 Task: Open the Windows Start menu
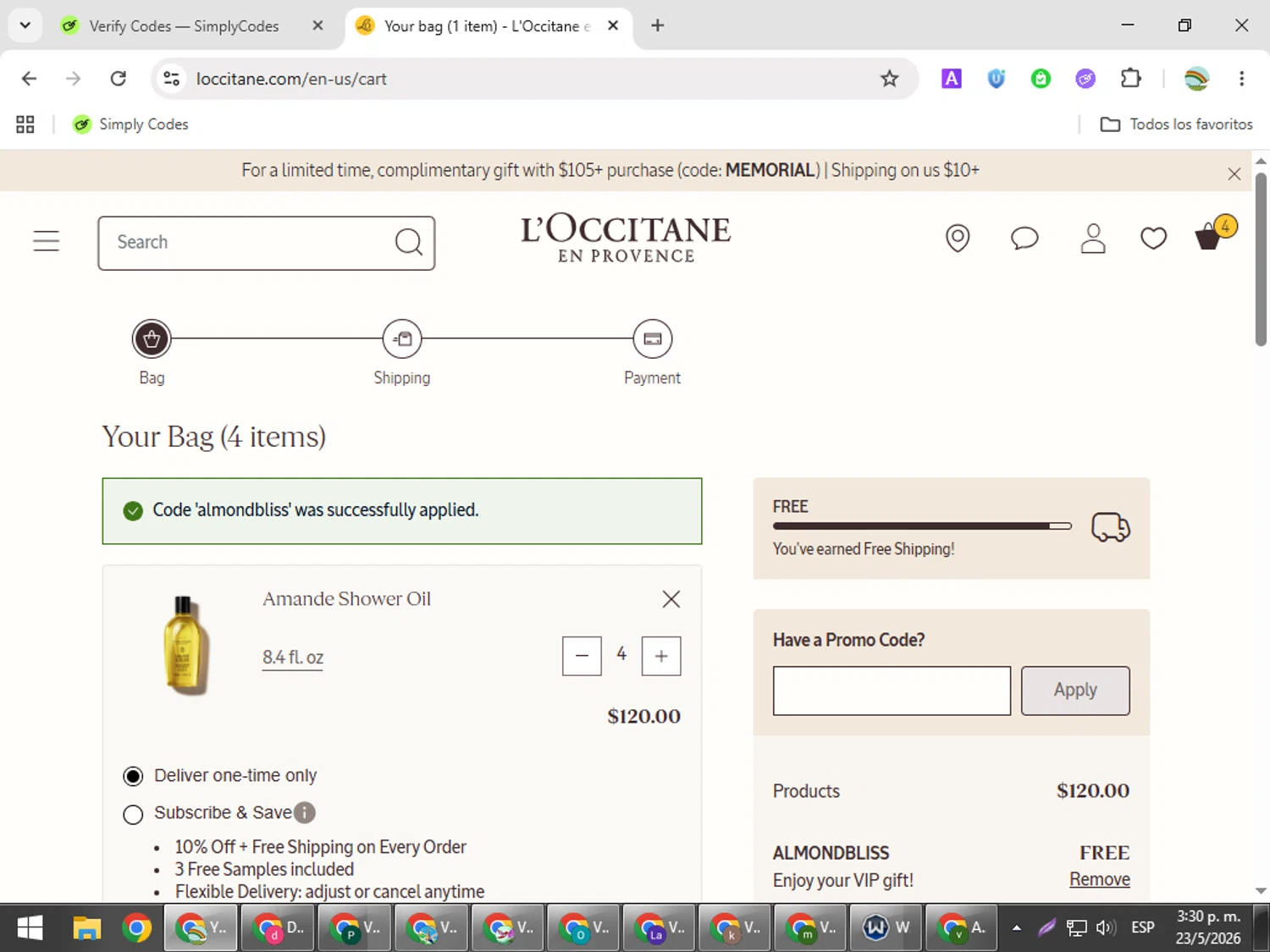[30, 928]
